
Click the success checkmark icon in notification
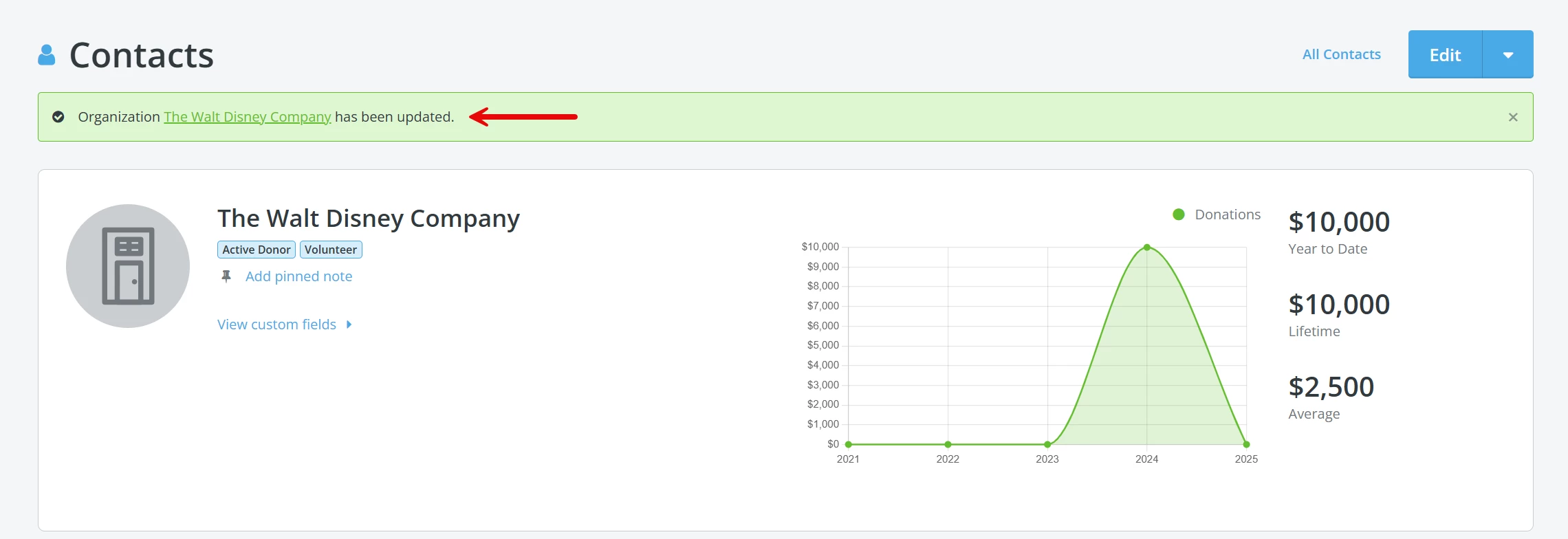click(58, 117)
